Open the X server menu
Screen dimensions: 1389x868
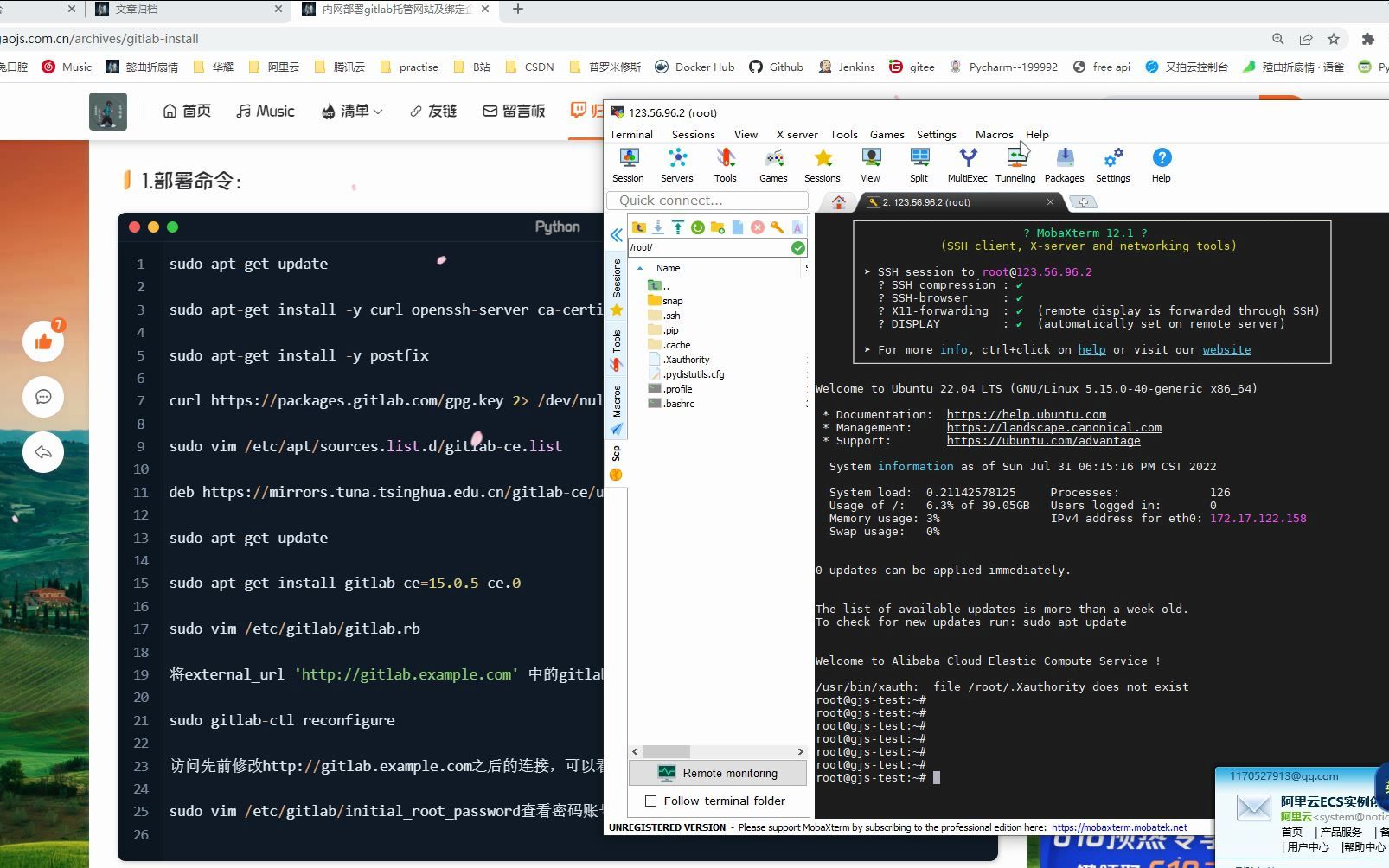tap(797, 135)
